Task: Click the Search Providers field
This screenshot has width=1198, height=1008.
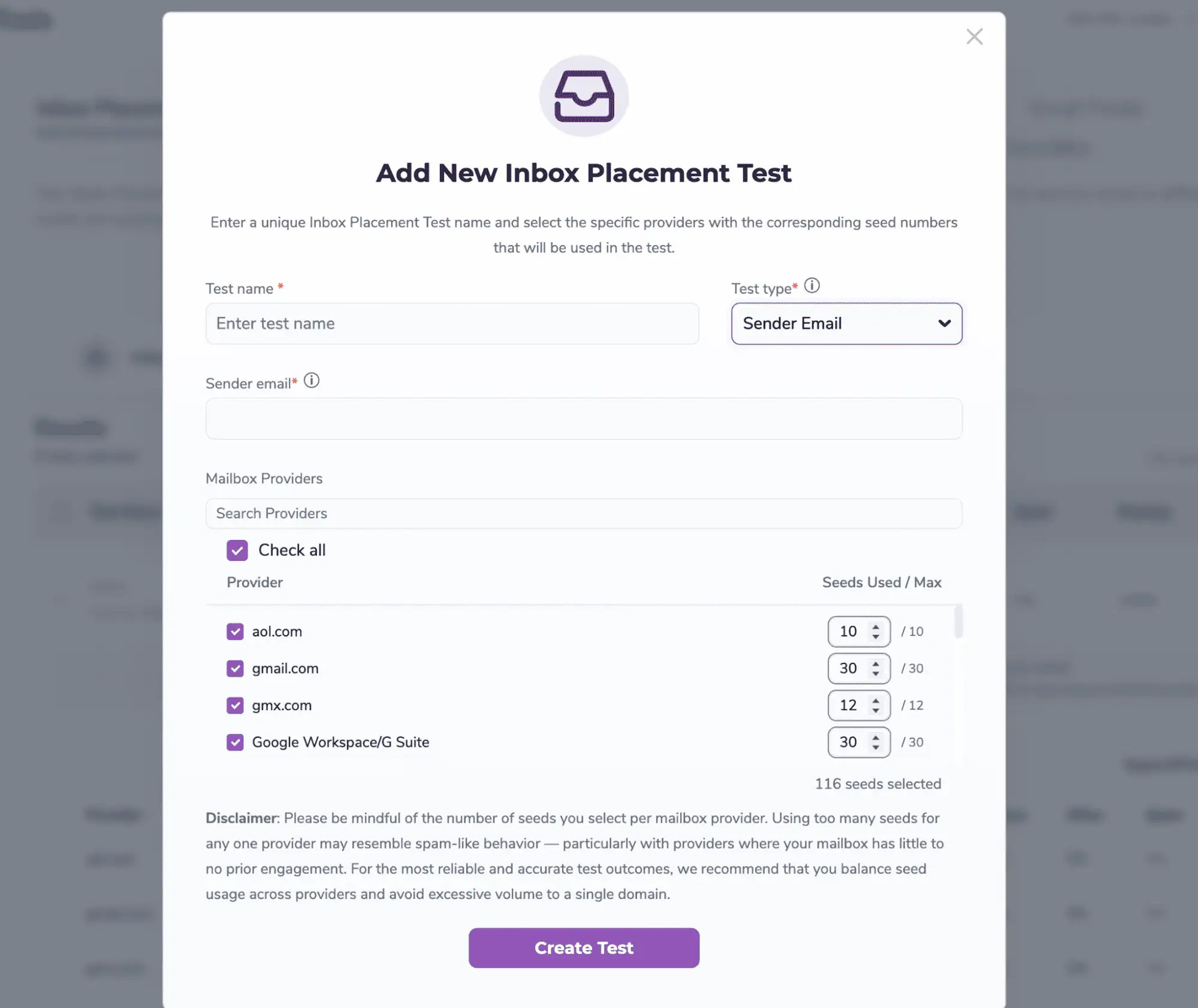Action: pyautogui.click(x=584, y=513)
